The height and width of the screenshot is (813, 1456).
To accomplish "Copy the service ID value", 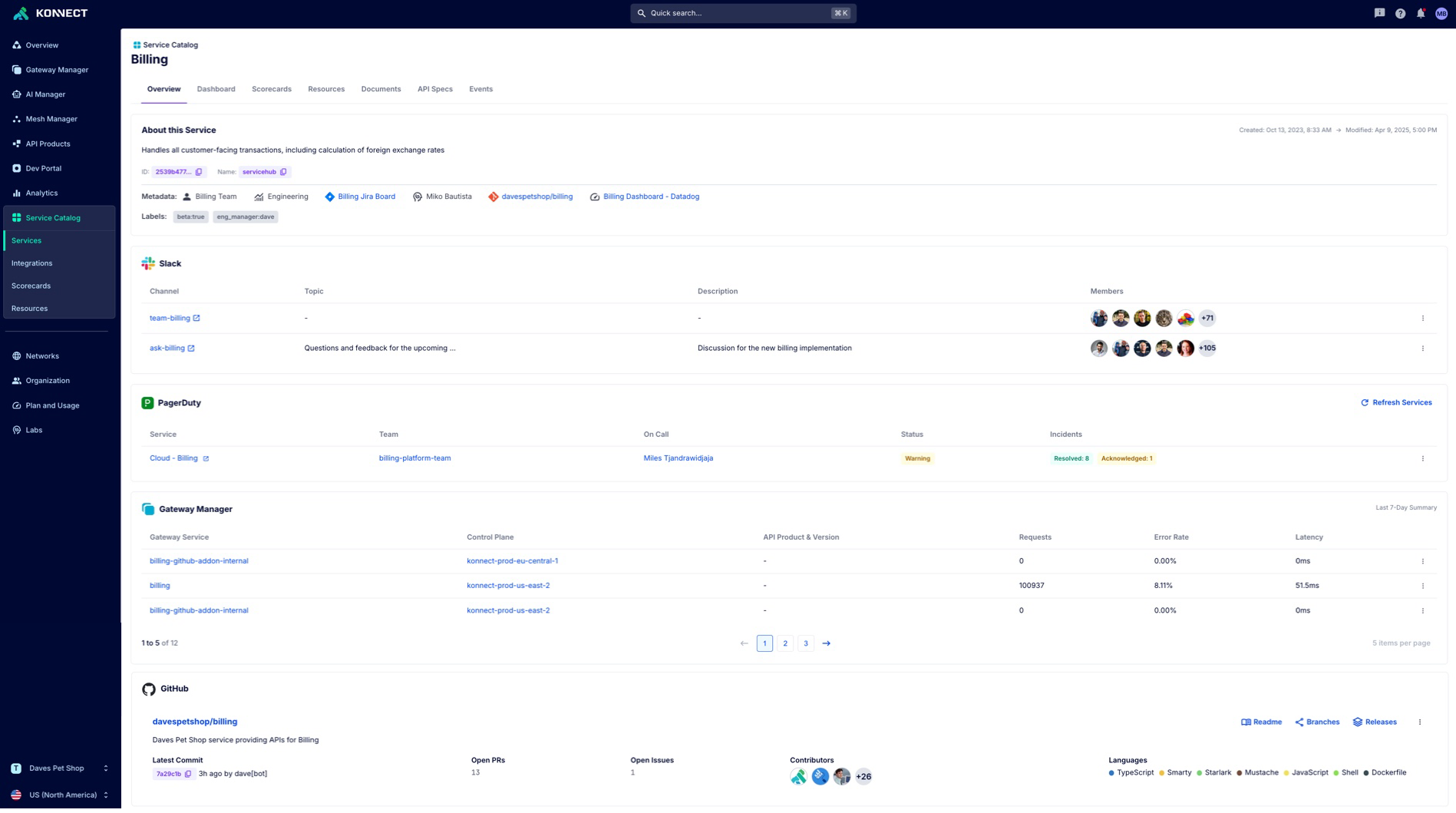I will (x=199, y=172).
